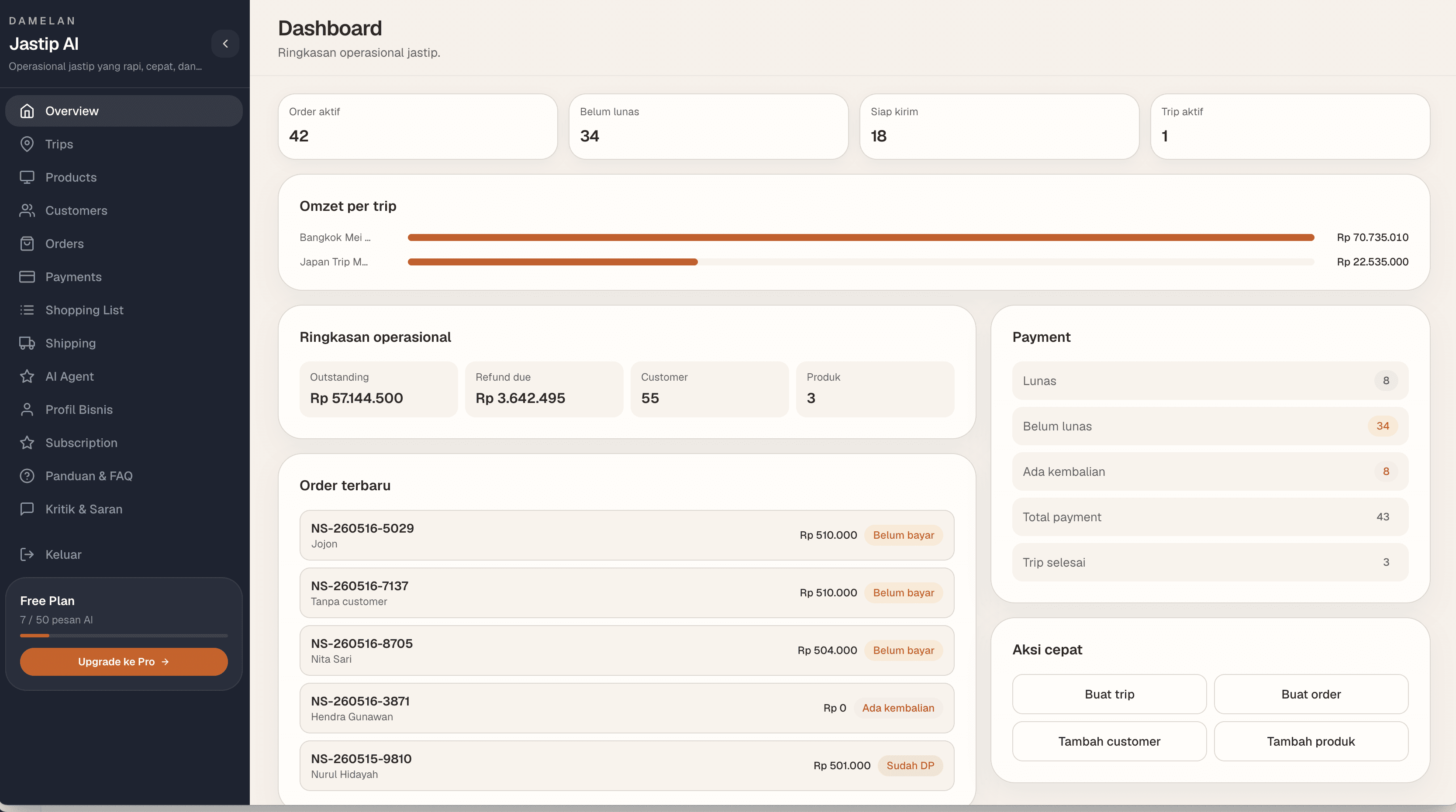
Task: Open Panduan & FAQ
Action: click(x=124, y=476)
